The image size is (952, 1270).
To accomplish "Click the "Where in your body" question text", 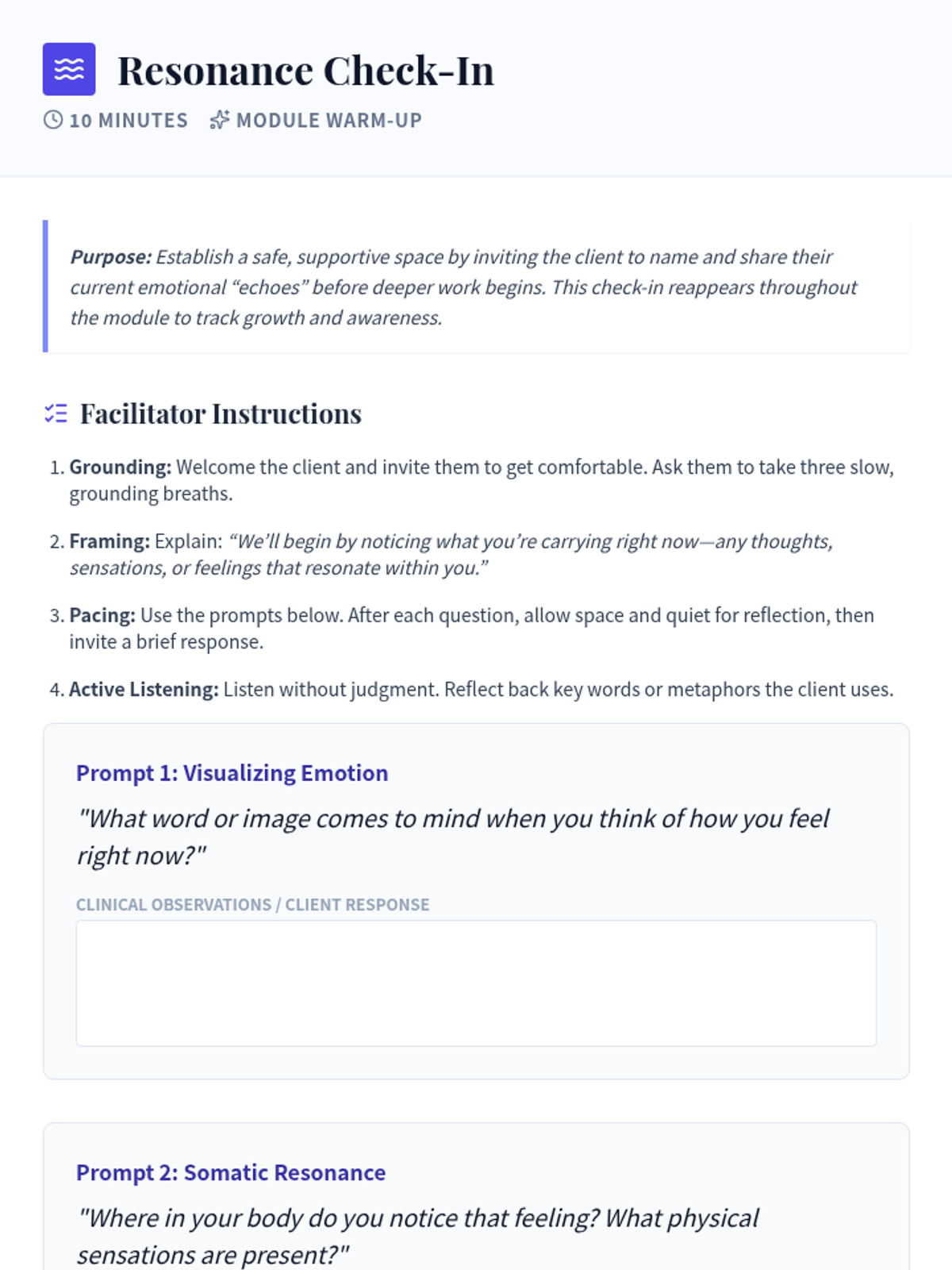I will point(418,1236).
